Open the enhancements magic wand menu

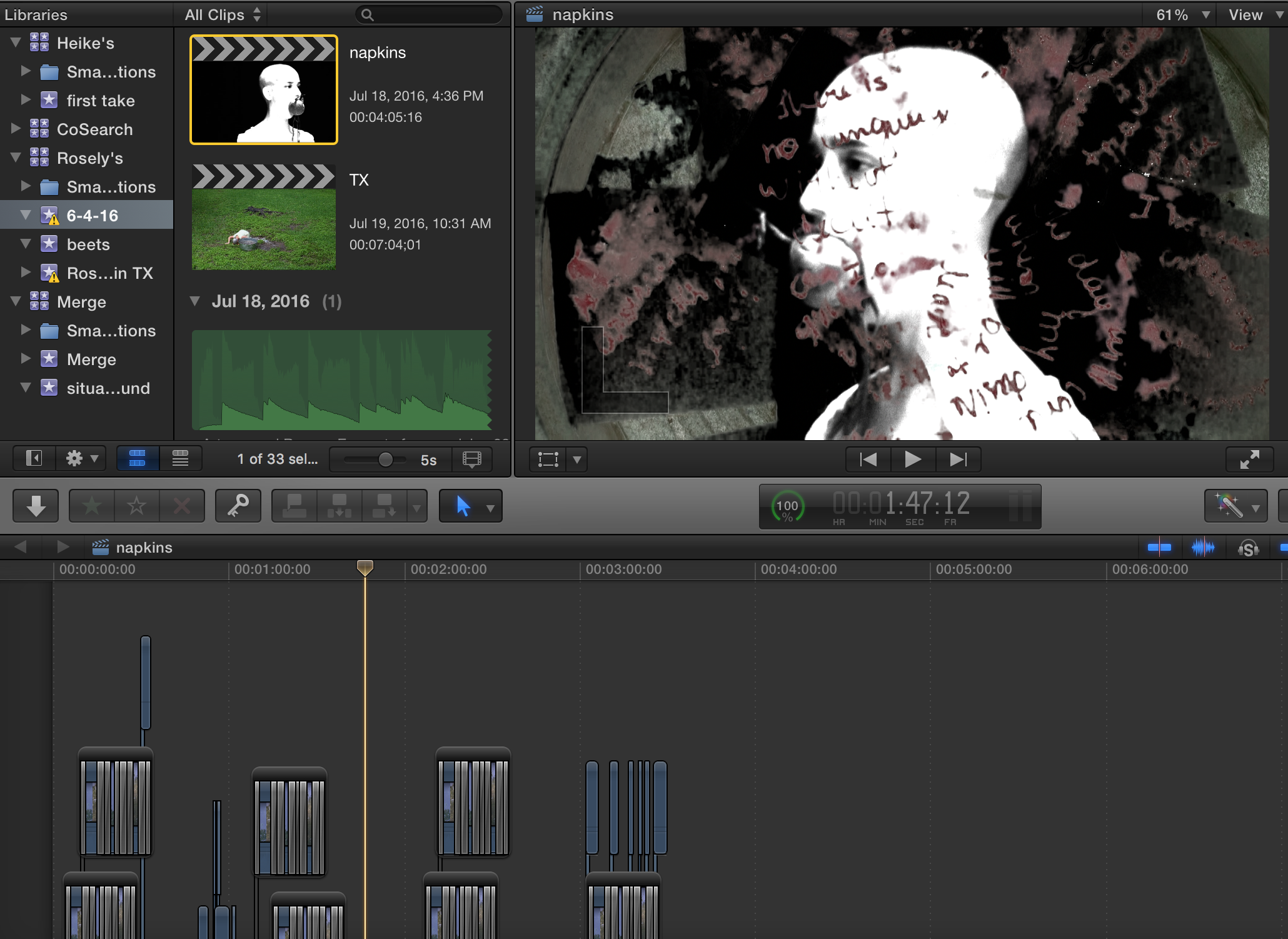click(x=1235, y=506)
